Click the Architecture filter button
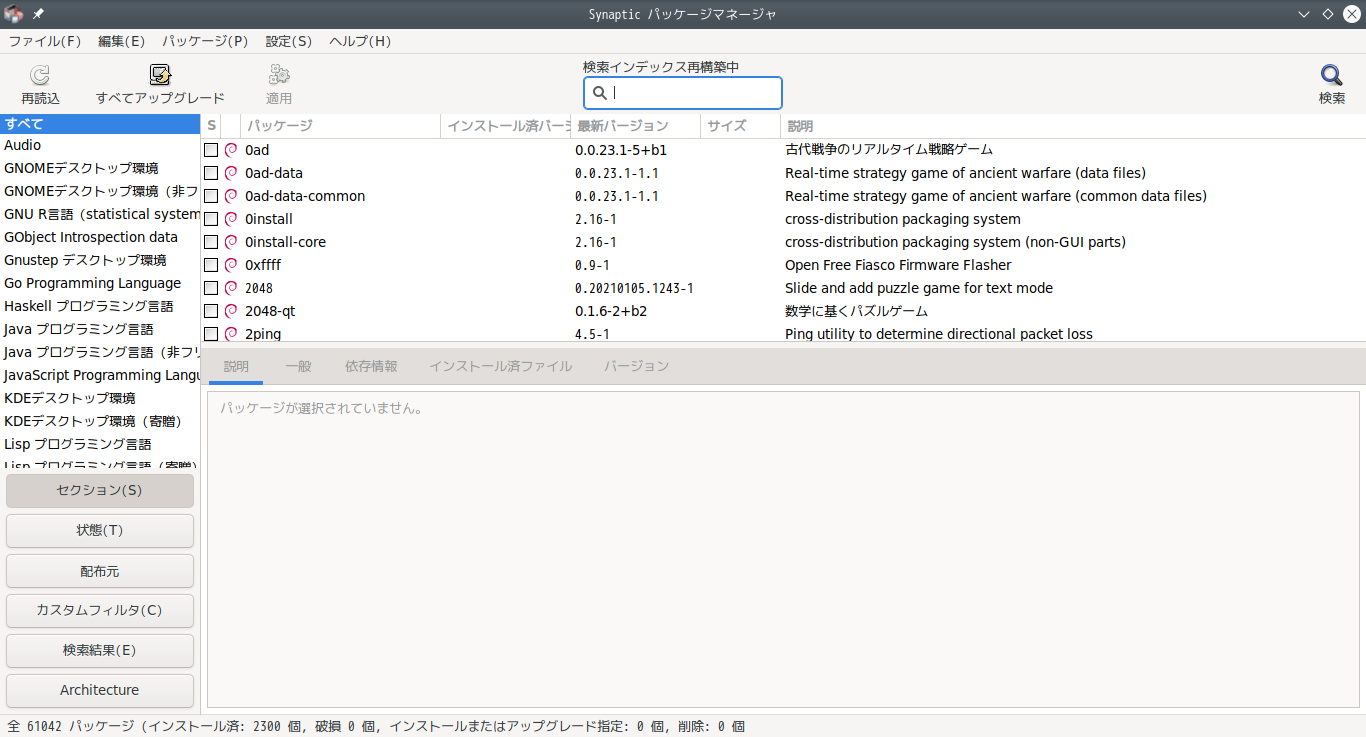Image resolution: width=1366 pixels, height=737 pixels. [x=100, y=690]
